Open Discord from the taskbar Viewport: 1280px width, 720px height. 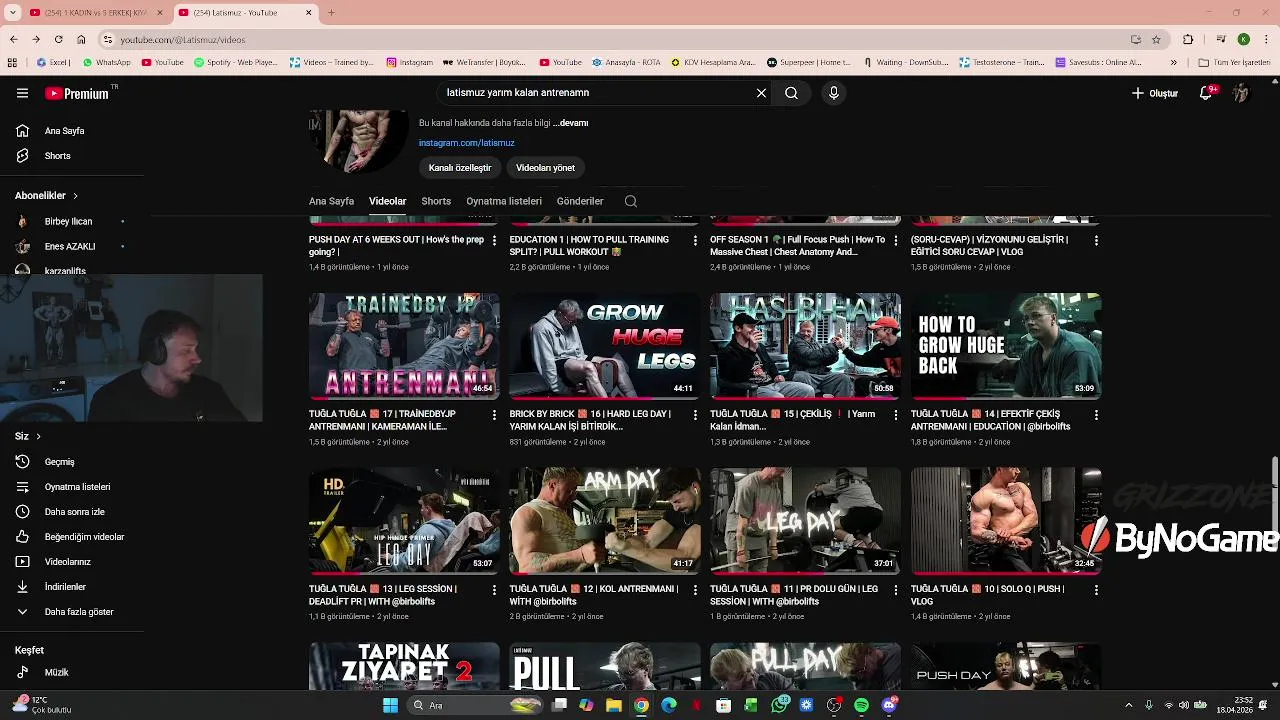click(x=889, y=705)
